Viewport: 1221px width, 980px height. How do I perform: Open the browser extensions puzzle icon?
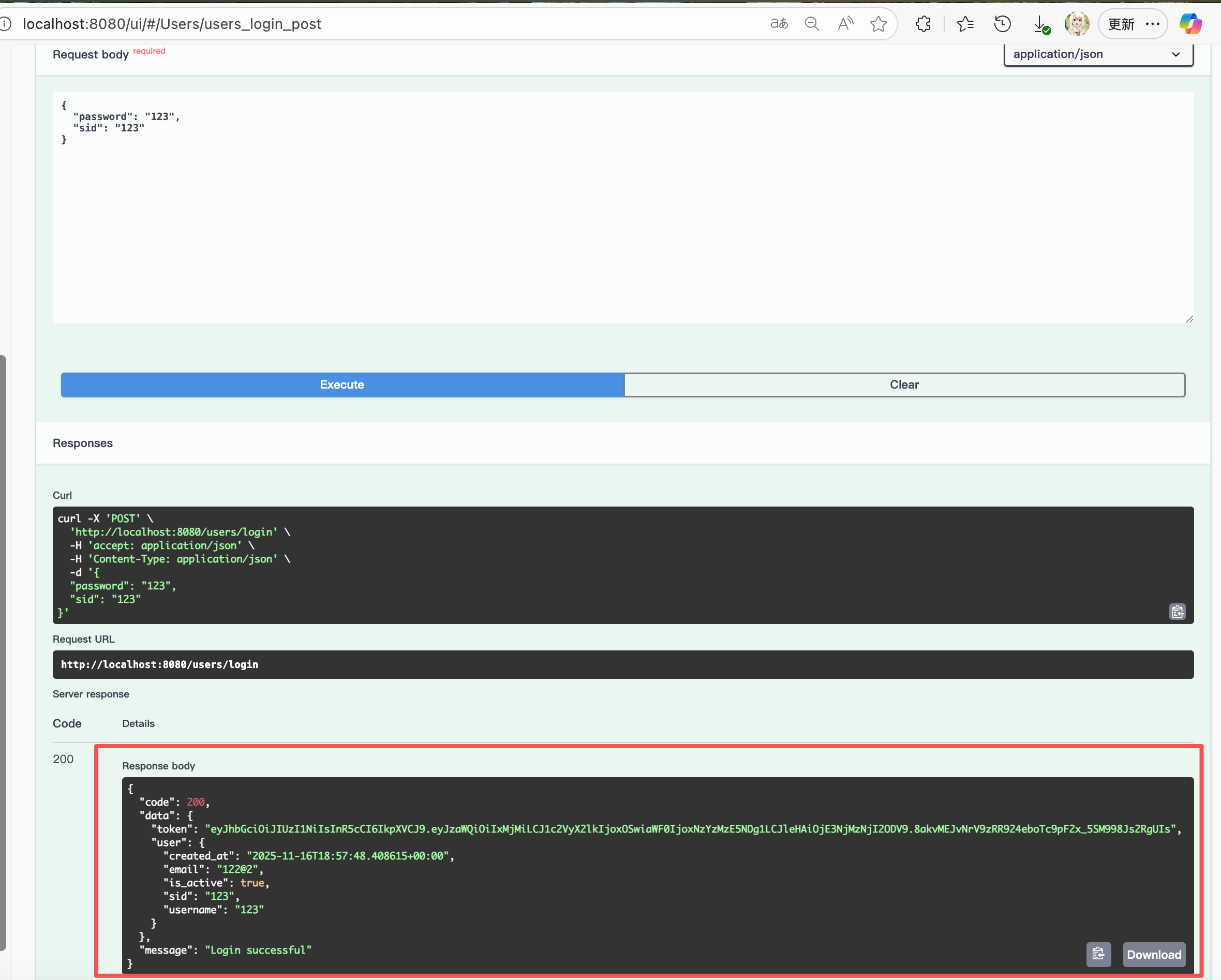[923, 24]
